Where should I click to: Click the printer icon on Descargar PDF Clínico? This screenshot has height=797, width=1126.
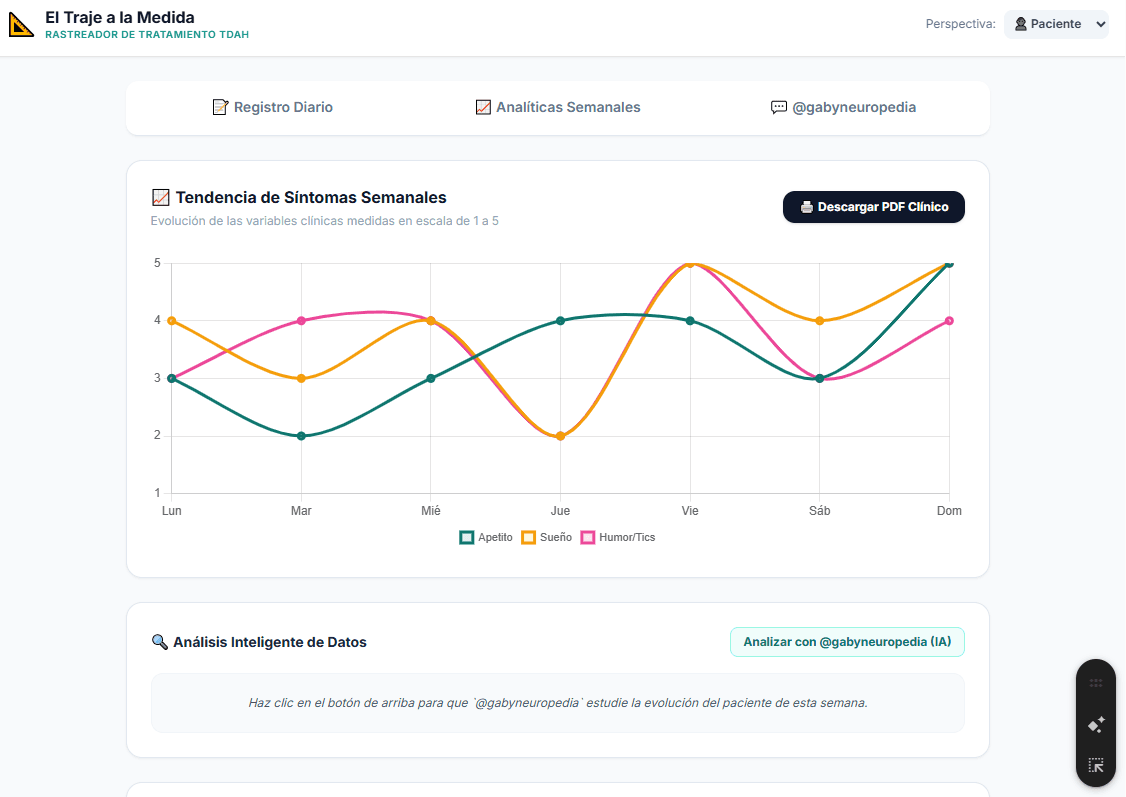click(x=806, y=207)
